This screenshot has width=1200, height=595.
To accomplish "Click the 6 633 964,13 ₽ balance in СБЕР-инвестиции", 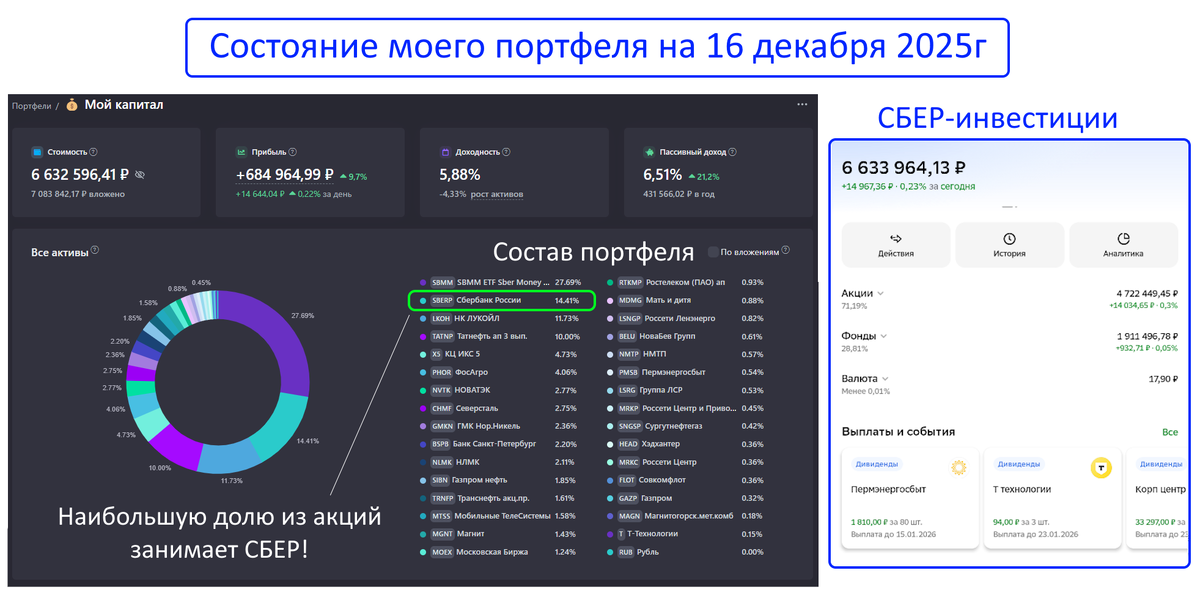I will coord(904,168).
